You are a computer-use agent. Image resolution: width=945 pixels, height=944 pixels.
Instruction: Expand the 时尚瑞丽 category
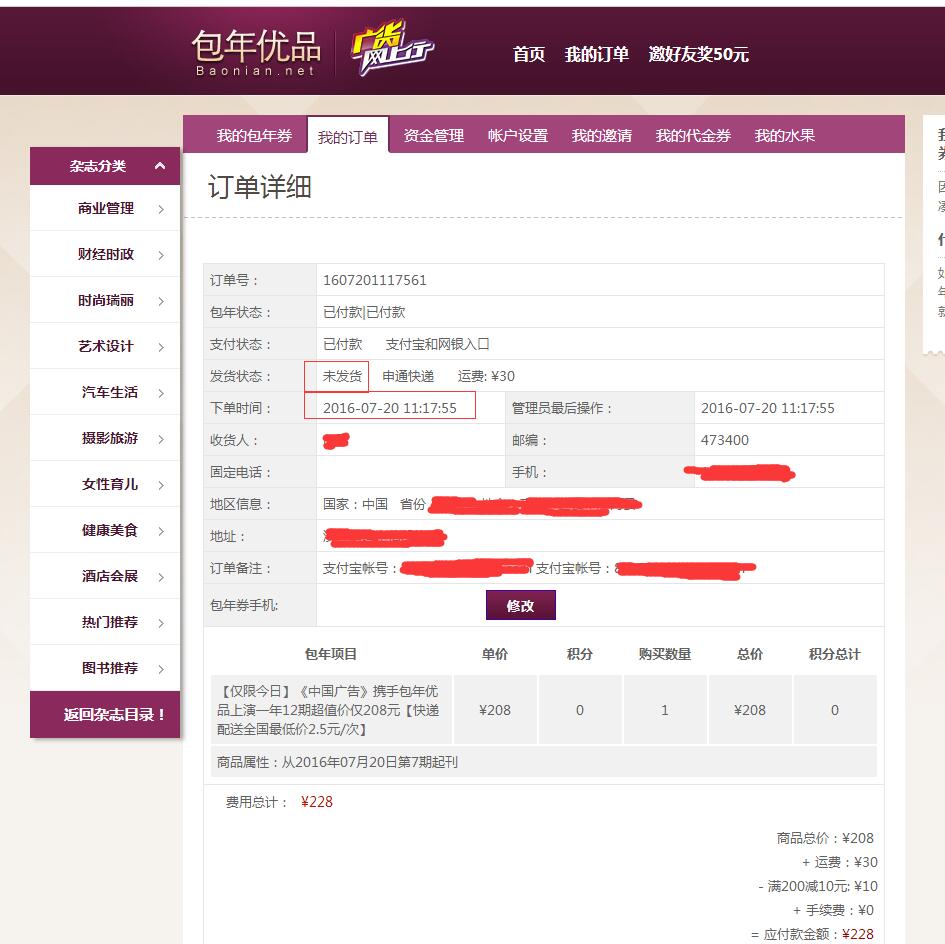click(105, 300)
